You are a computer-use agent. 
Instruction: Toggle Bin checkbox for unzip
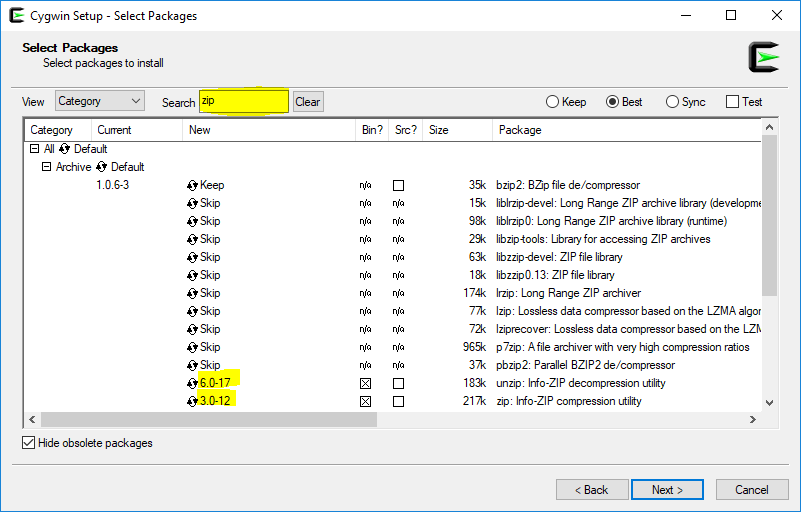365,383
